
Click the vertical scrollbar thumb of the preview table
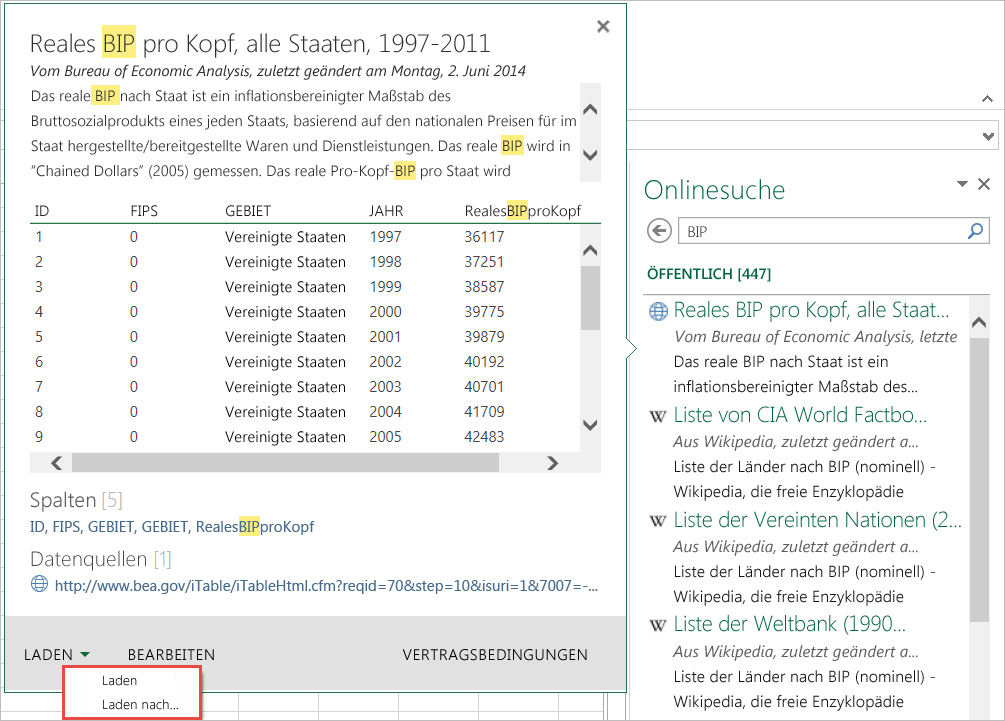(x=590, y=298)
